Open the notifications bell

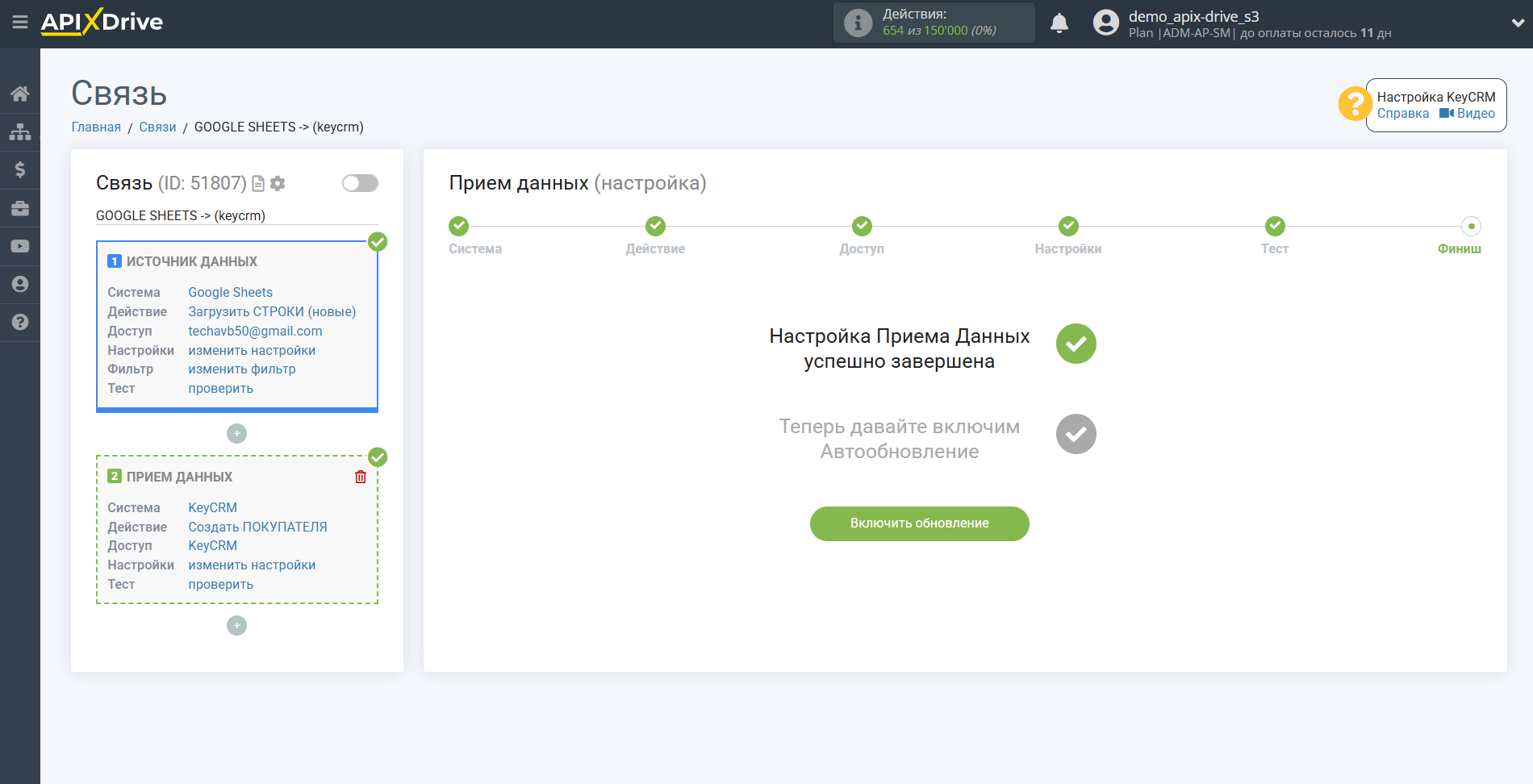click(1059, 23)
